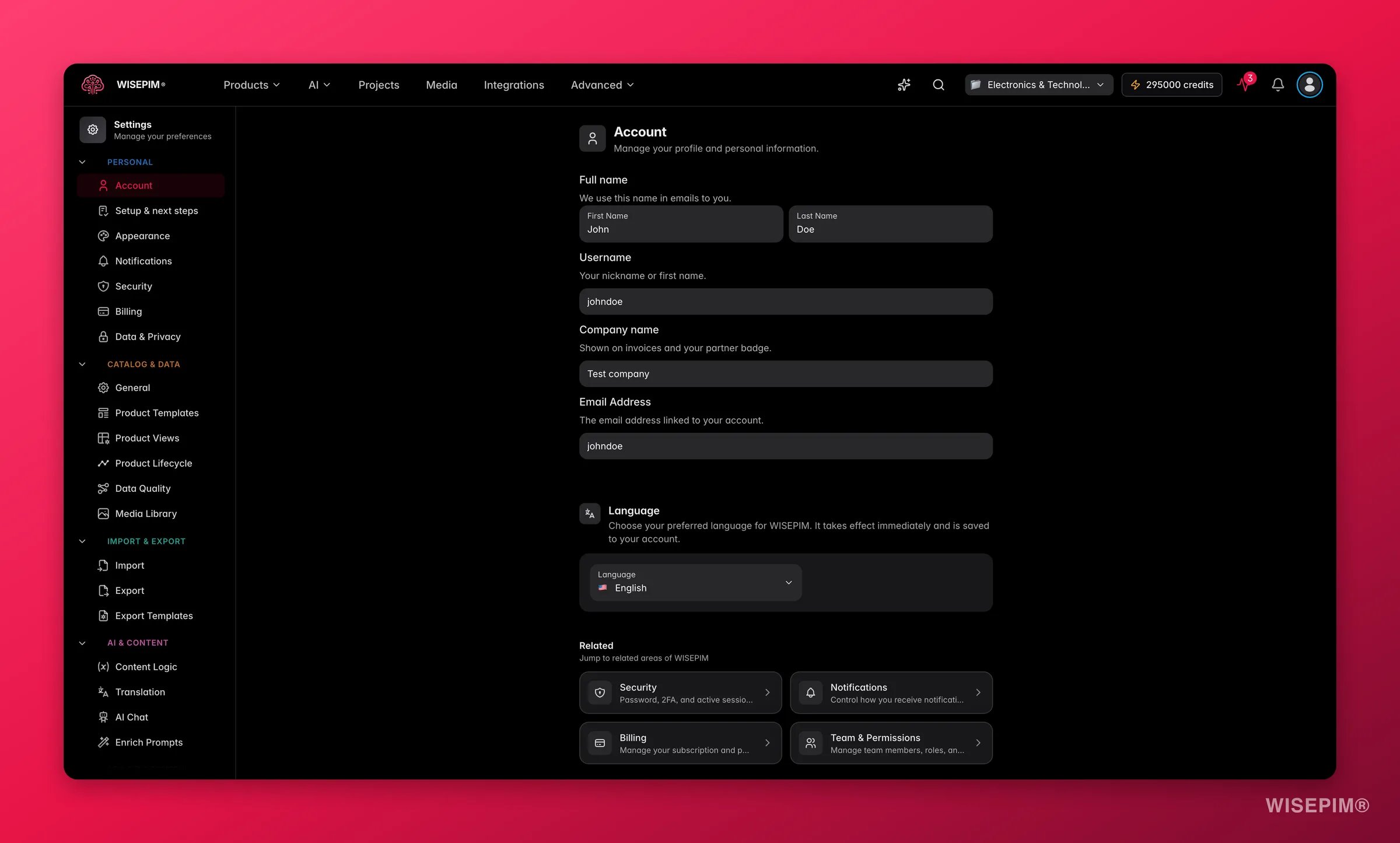Open the Electronics & Technol... project selector
1400x843 pixels.
pos(1038,85)
